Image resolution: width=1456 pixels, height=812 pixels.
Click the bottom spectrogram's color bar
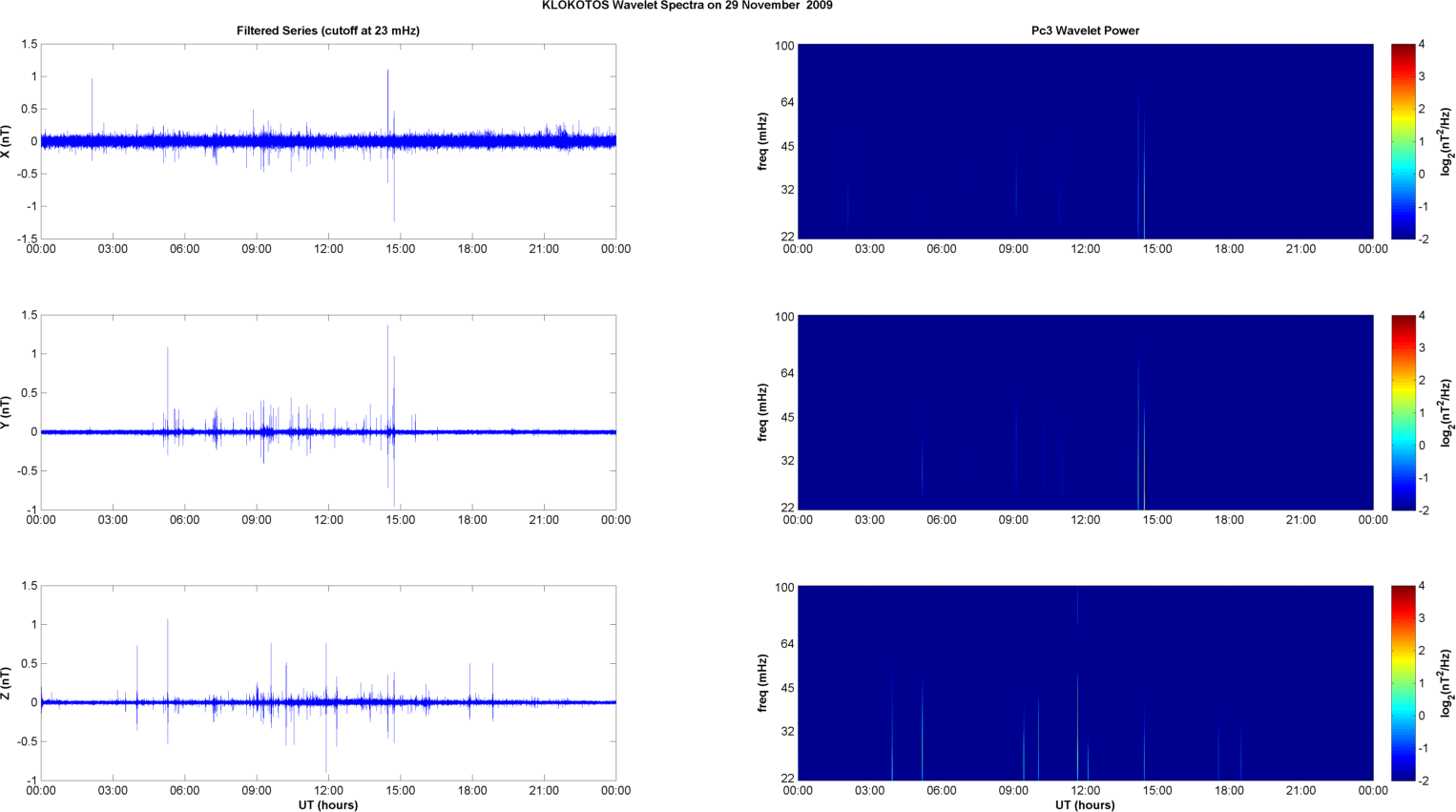(1403, 683)
